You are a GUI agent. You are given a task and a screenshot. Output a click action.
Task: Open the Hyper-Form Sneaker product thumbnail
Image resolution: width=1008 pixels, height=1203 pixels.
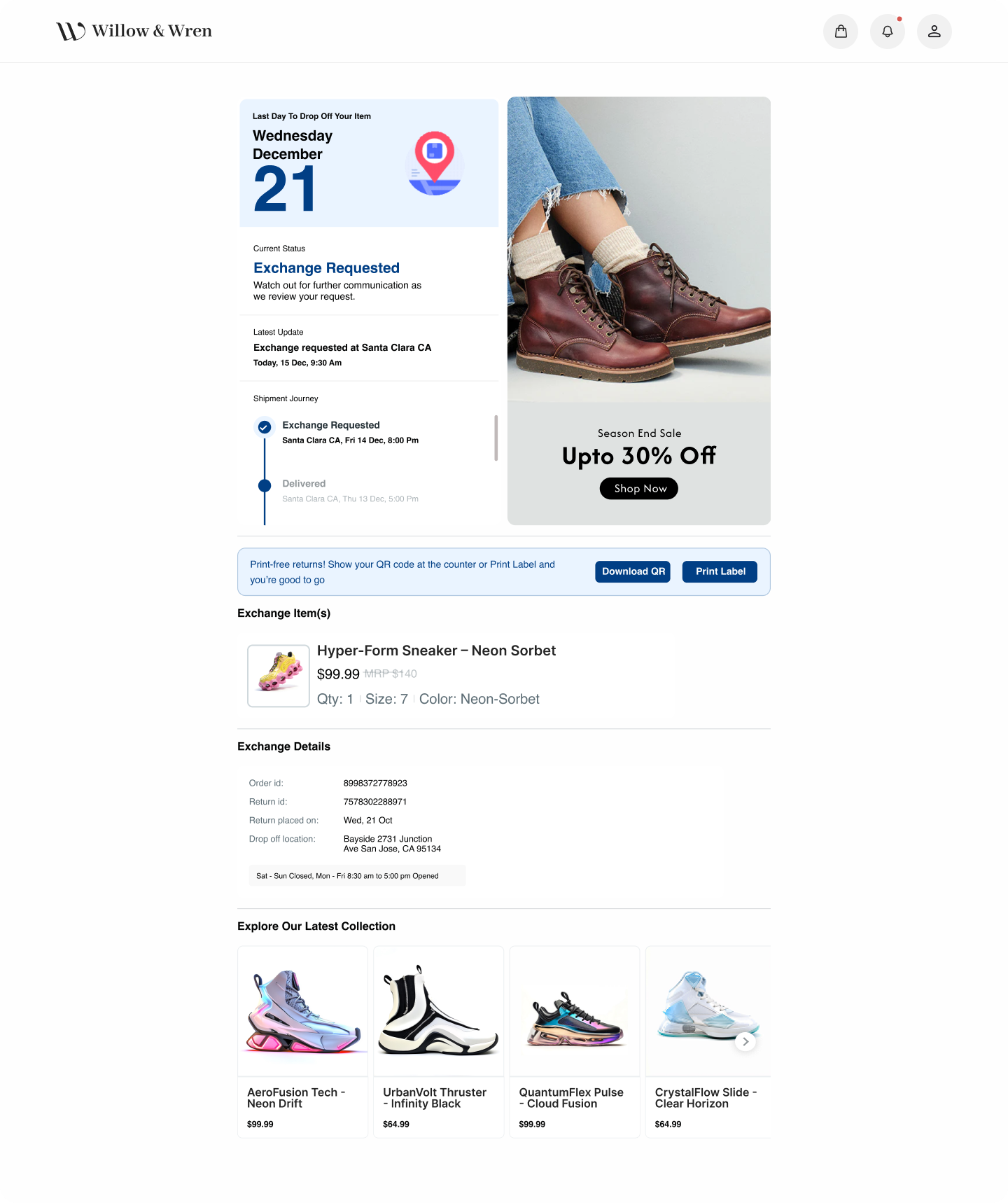click(279, 676)
